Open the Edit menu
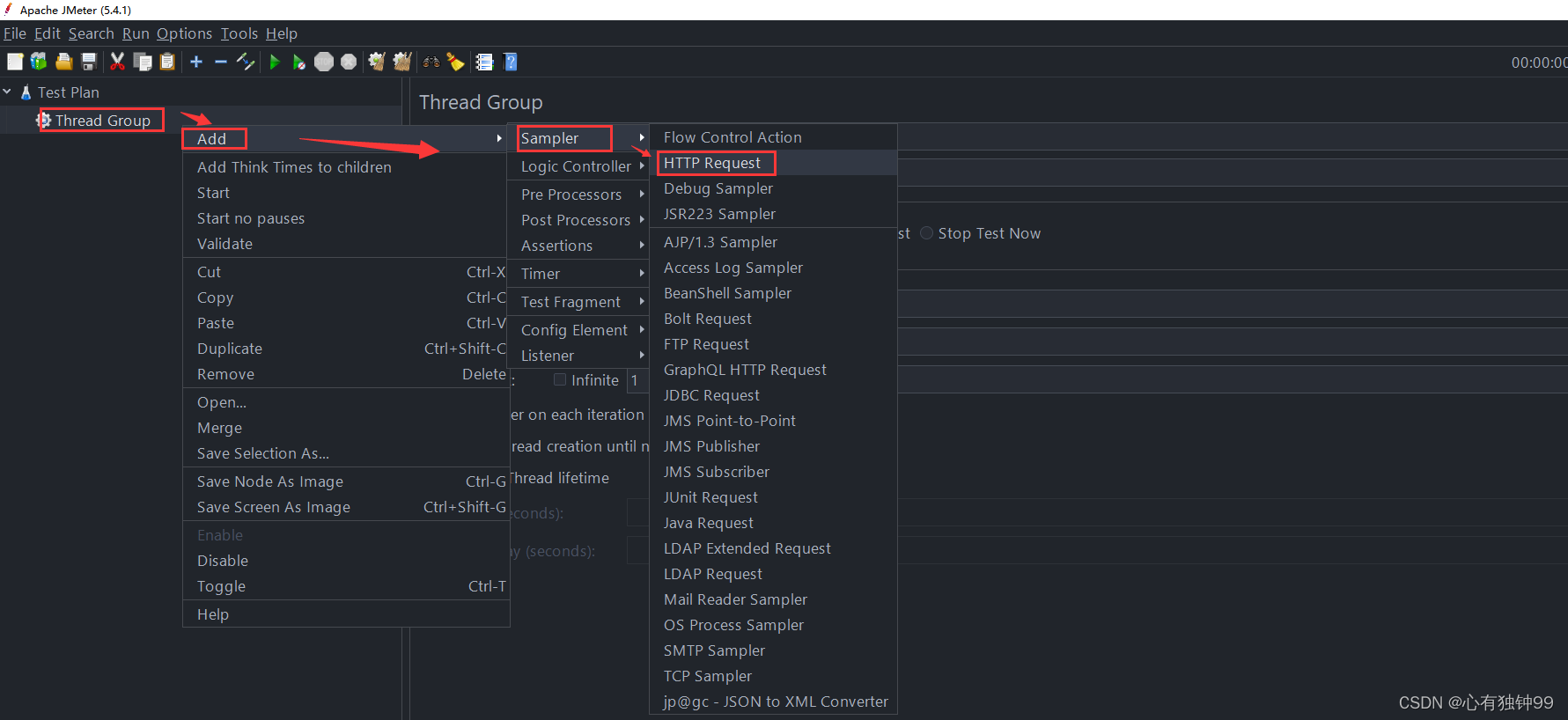1568x720 pixels. pos(48,33)
